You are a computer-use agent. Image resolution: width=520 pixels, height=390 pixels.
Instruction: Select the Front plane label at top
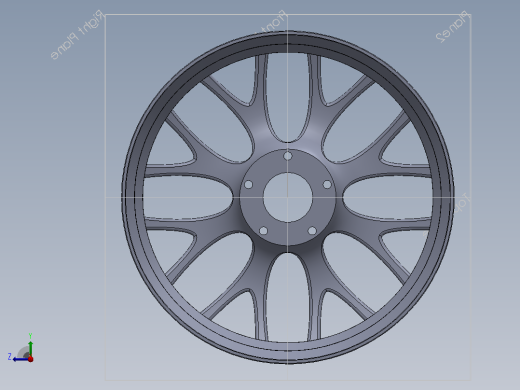273,22
